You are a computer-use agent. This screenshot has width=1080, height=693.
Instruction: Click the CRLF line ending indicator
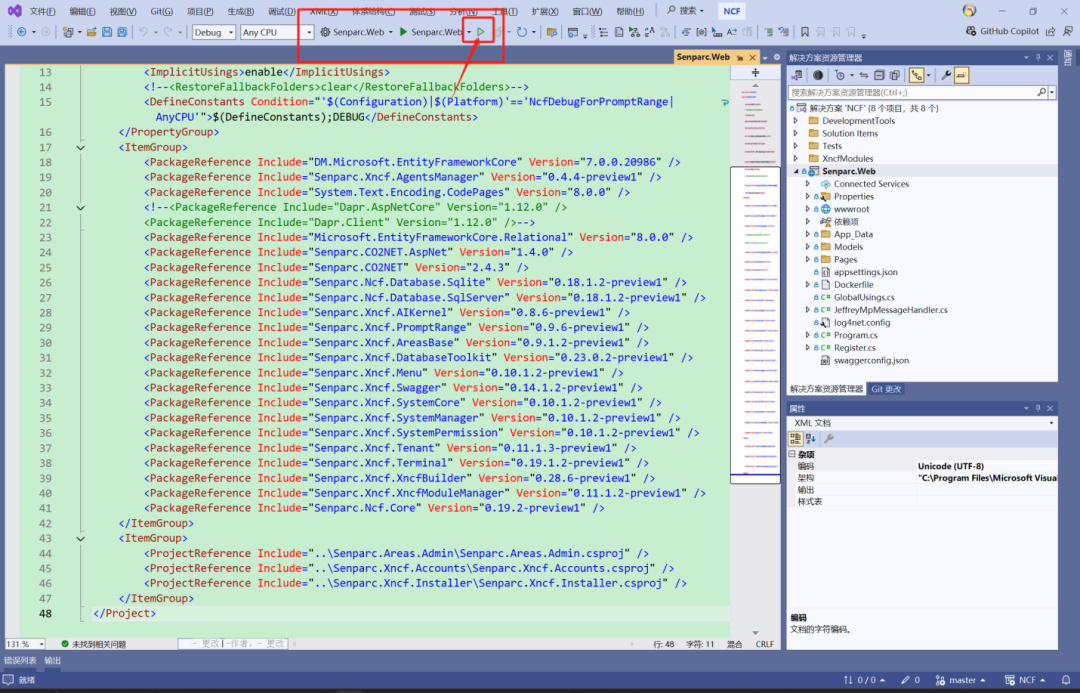pyautogui.click(x=765, y=644)
